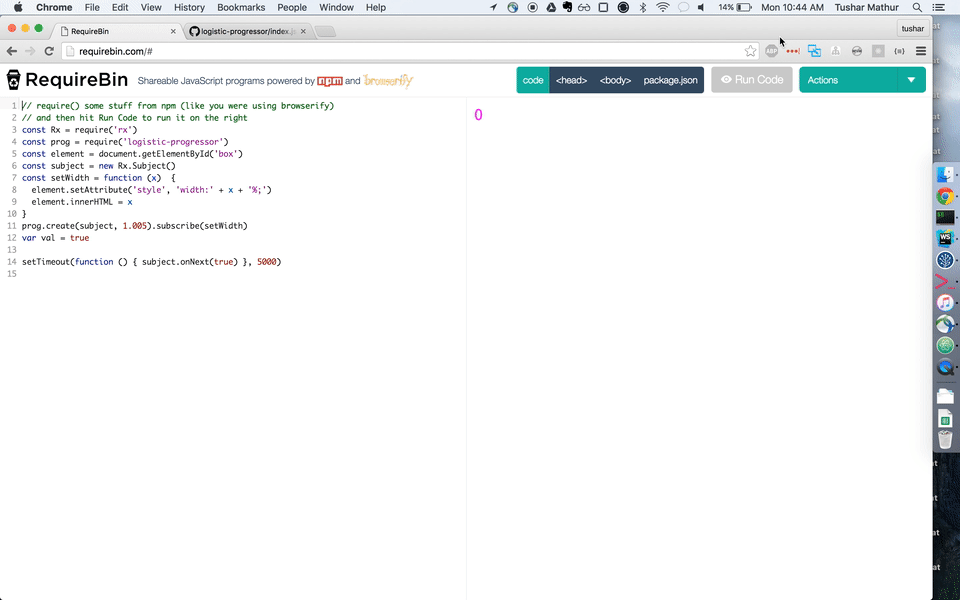The image size is (960, 600).
Task: Open Terminal from the Dock
Action: click(945, 217)
